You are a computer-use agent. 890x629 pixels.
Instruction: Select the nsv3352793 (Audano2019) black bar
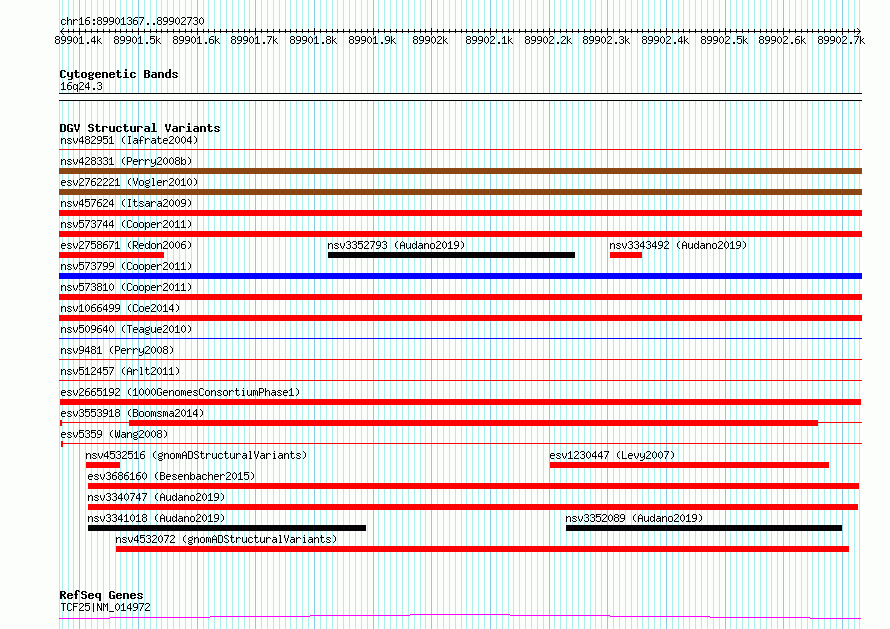(x=451, y=255)
